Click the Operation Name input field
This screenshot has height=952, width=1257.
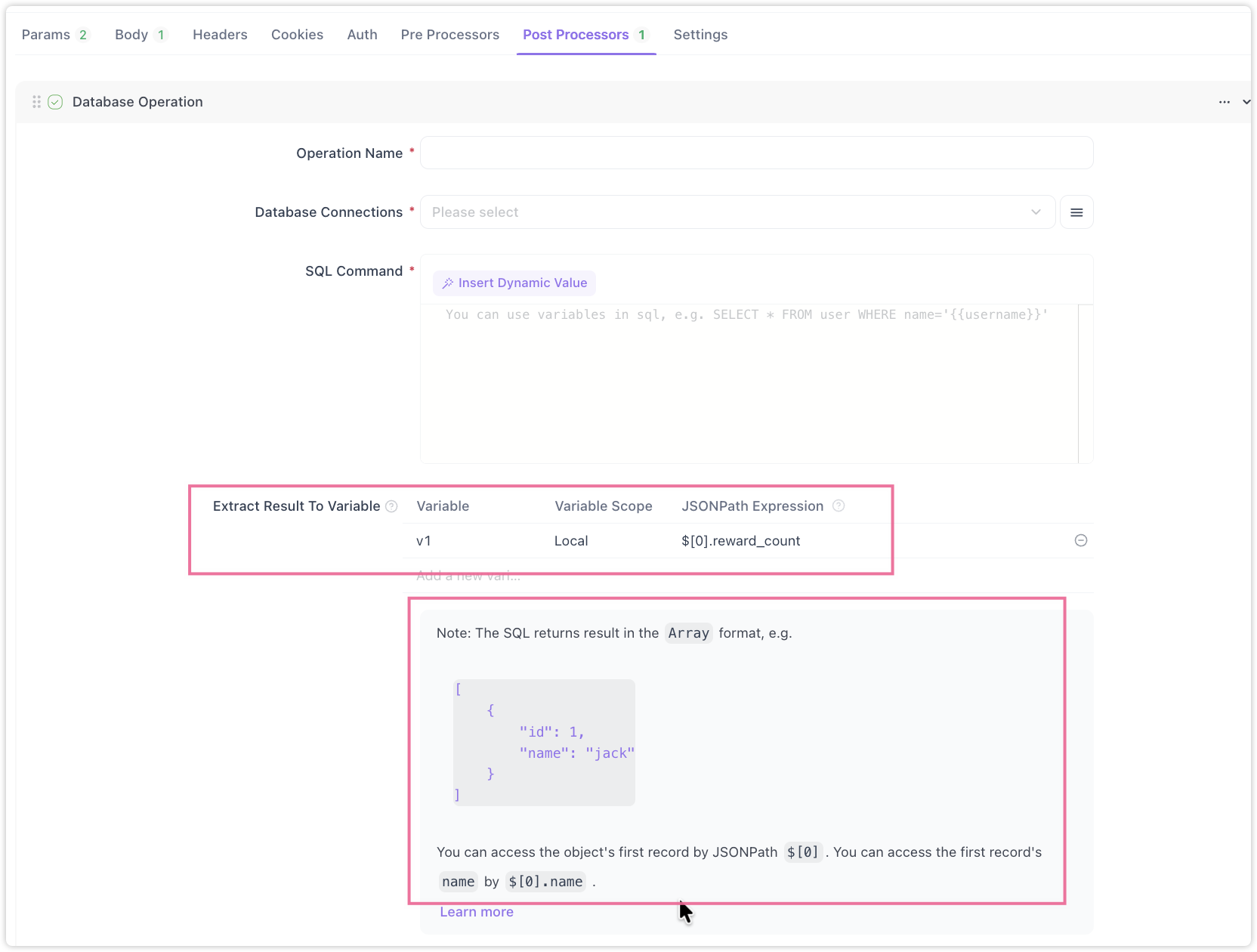tap(756, 153)
